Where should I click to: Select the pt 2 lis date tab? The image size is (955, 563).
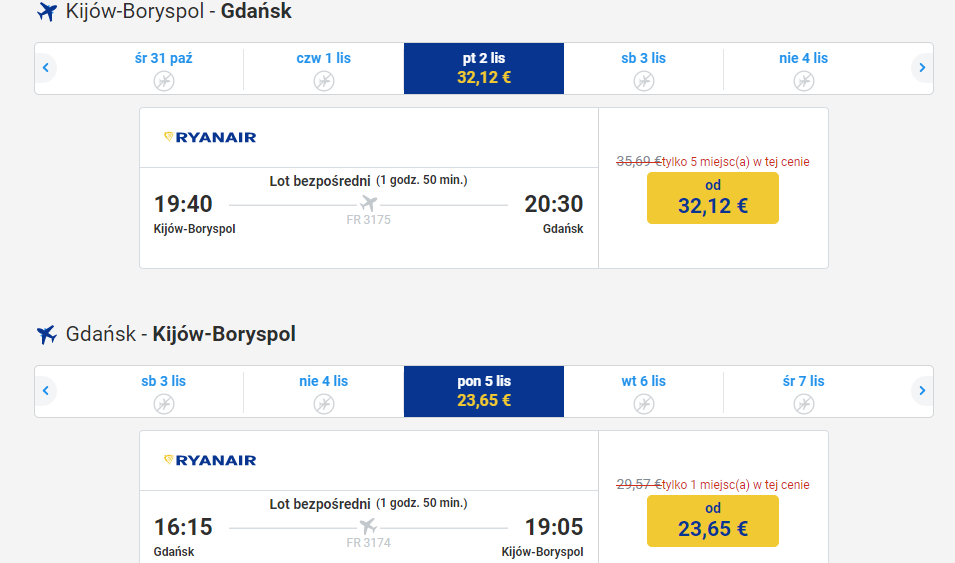484,68
